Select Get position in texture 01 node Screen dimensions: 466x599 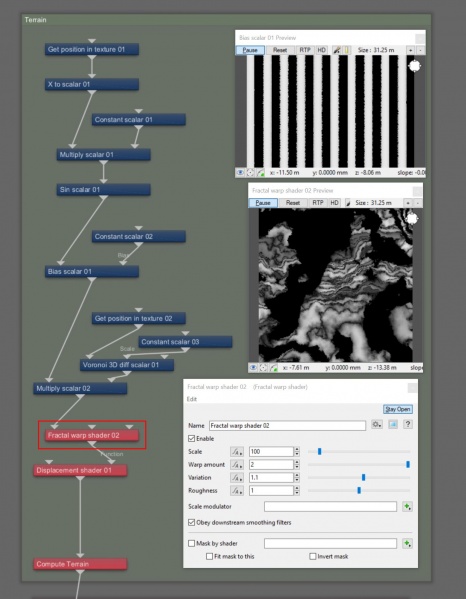point(92,49)
